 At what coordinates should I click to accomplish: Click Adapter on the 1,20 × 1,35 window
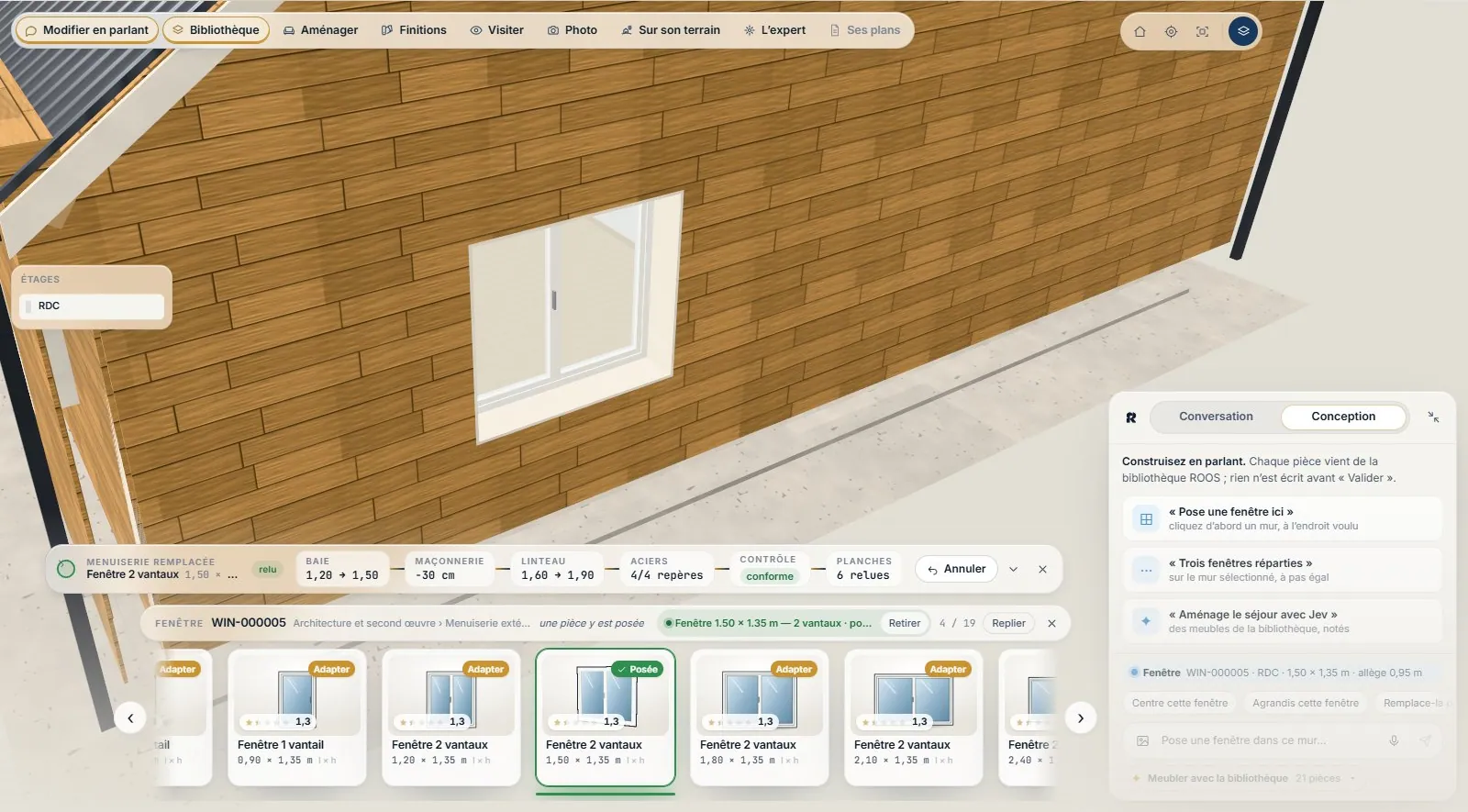(x=485, y=670)
